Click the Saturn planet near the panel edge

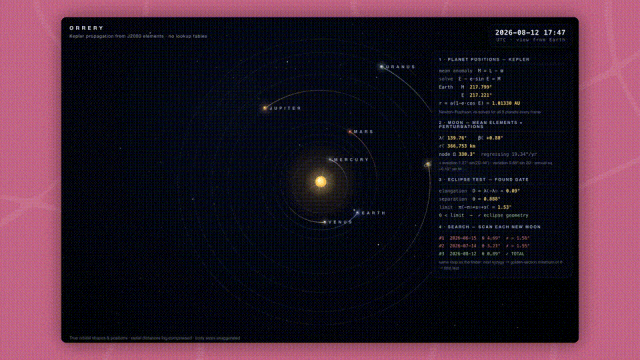click(x=428, y=164)
